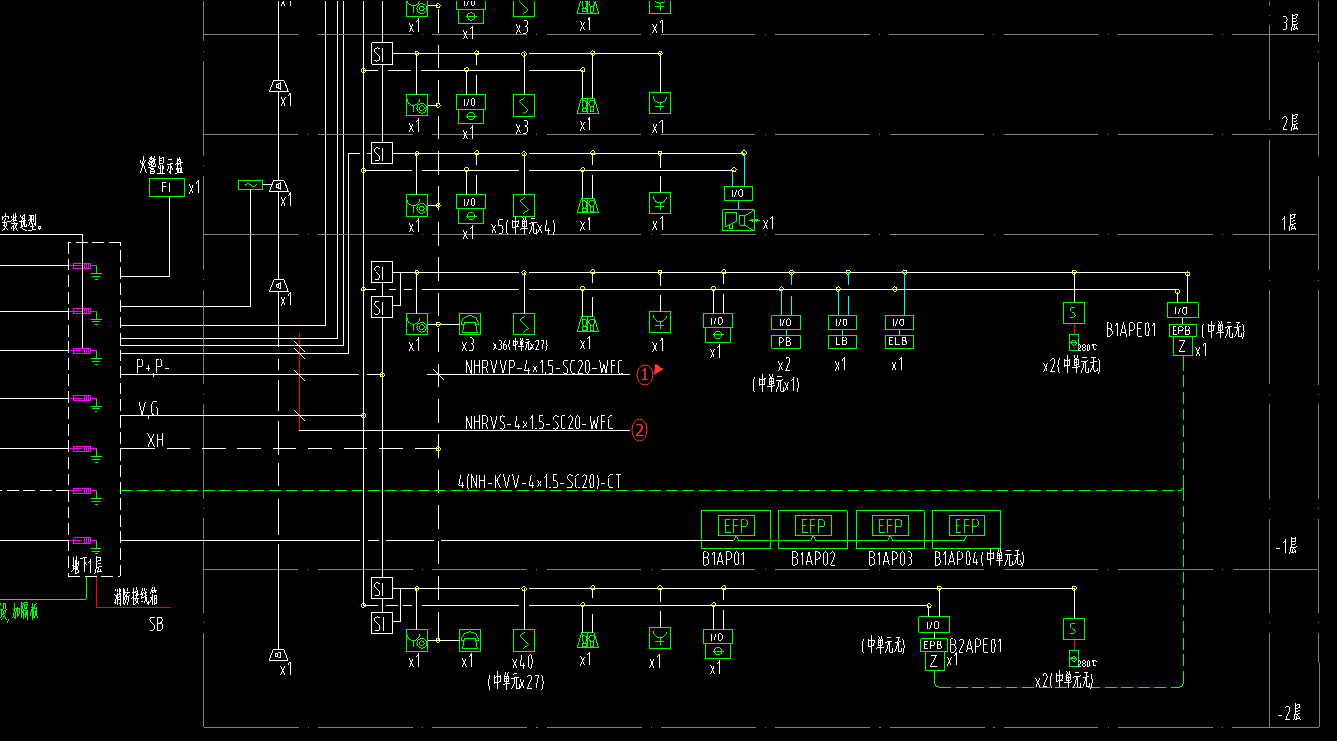The image size is (1337, 741).
Task: Select the Z box under B1APE01's EPB
Action: click(1183, 347)
